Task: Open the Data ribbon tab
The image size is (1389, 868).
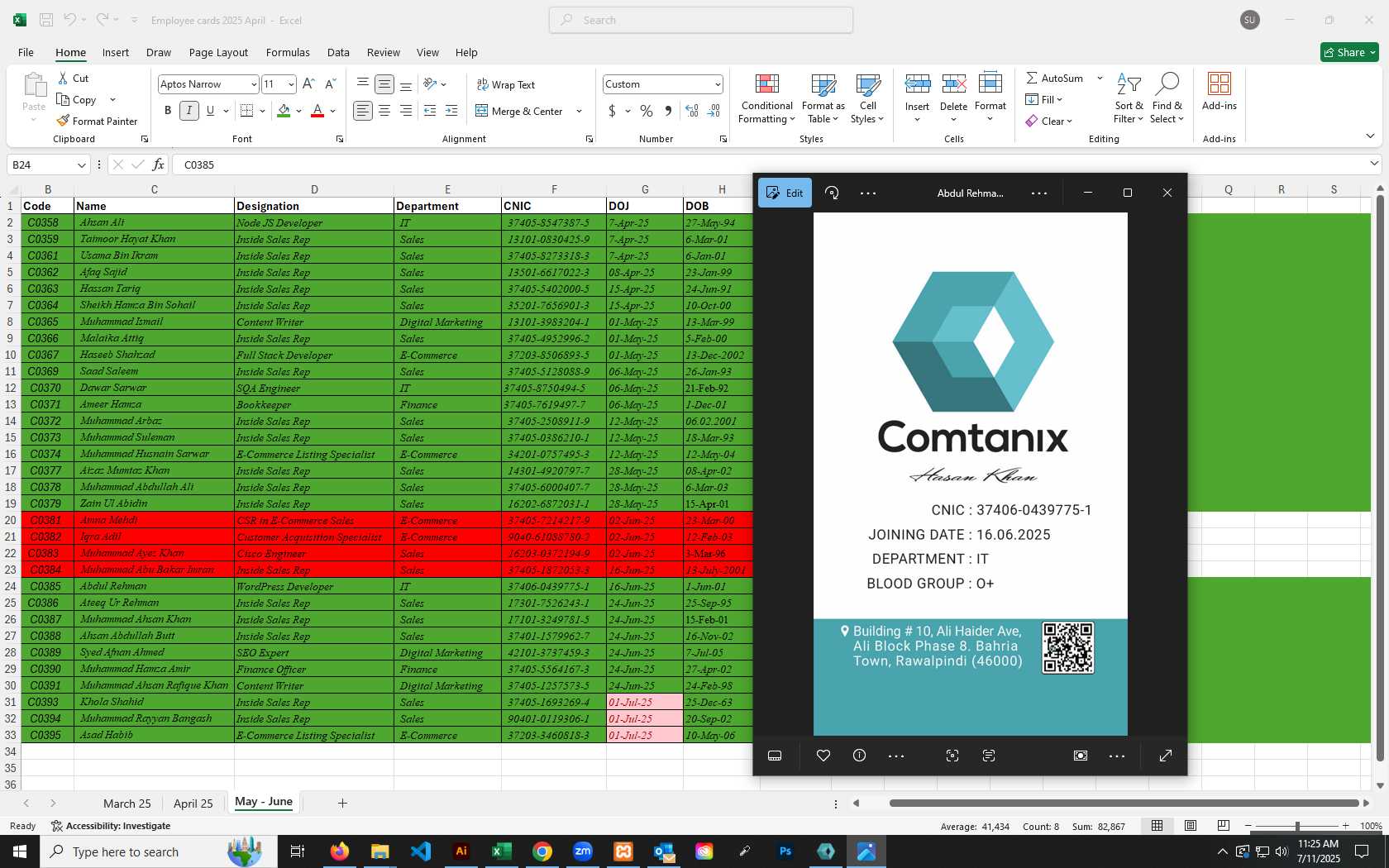Action: pos(338,52)
